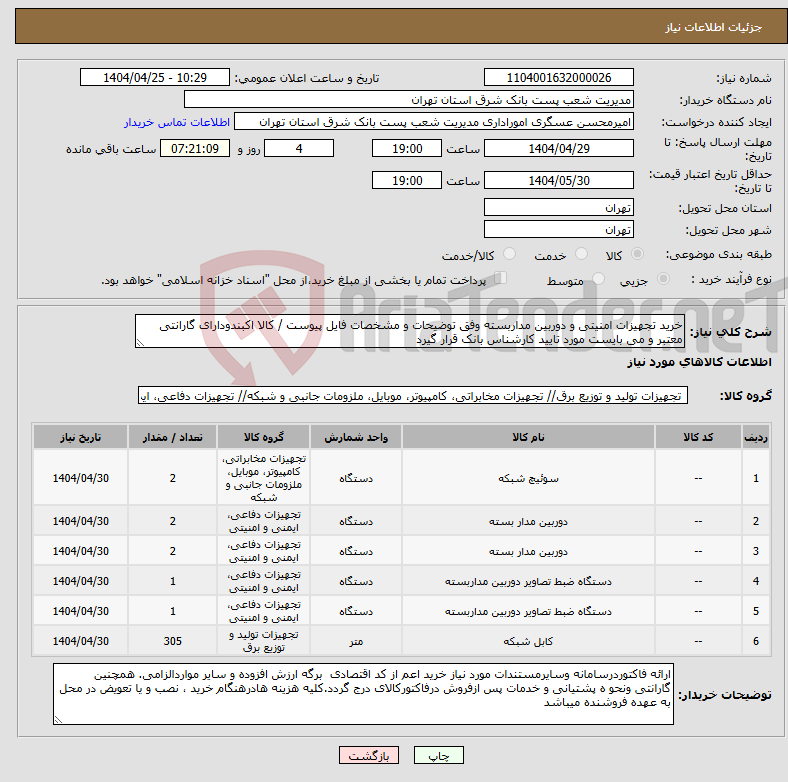
Task: Click the remaining time field 07:21:09
Action: point(195,148)
